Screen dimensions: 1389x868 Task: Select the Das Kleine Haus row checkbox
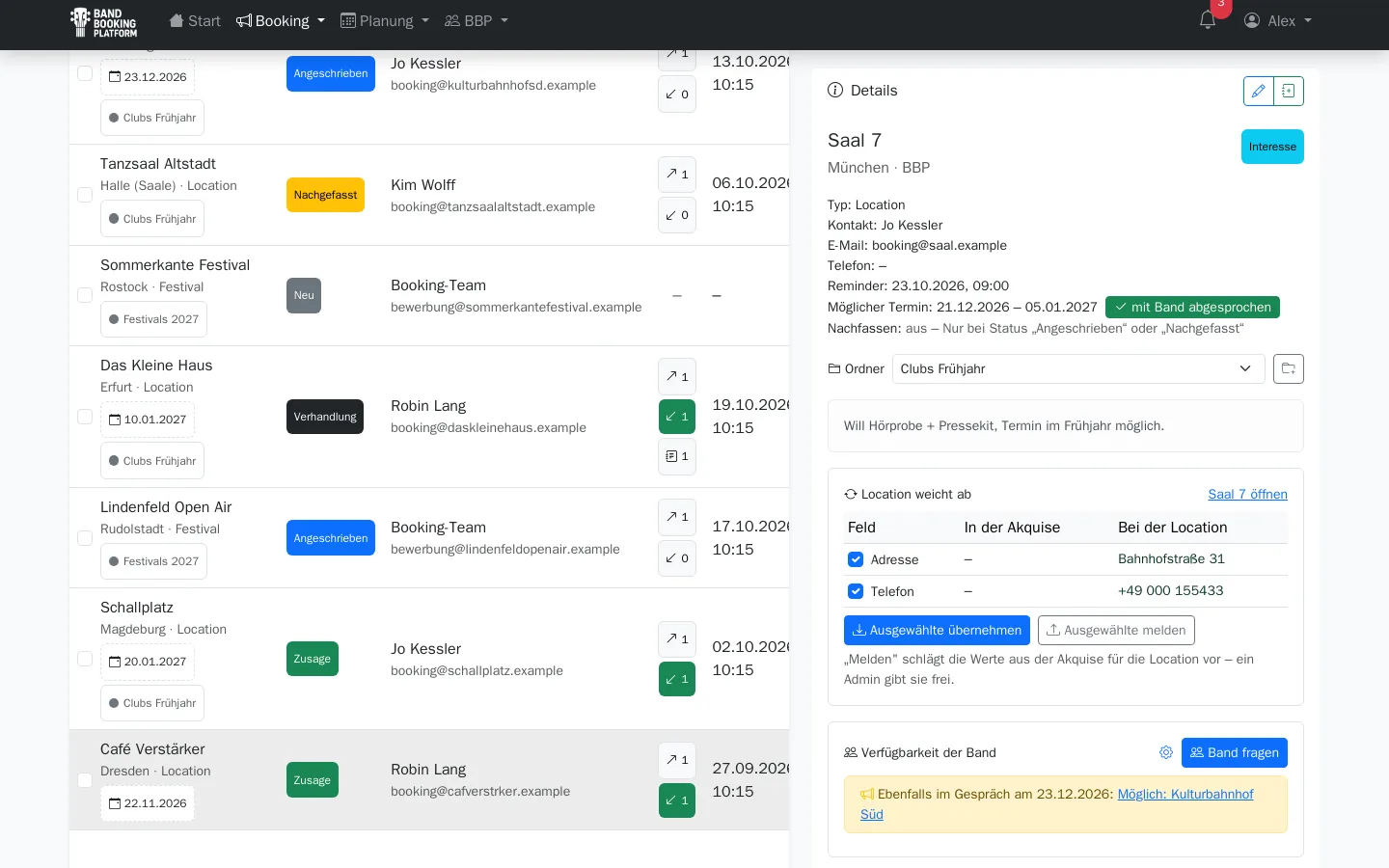(x=85, y=417)
